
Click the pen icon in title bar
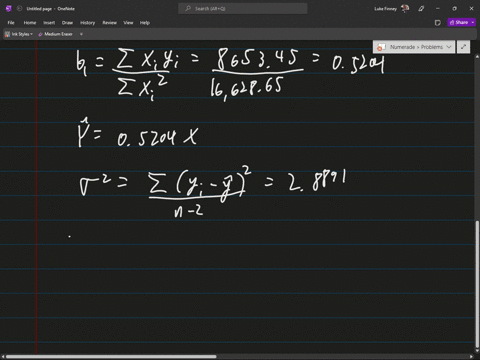[x=421, y=9]
